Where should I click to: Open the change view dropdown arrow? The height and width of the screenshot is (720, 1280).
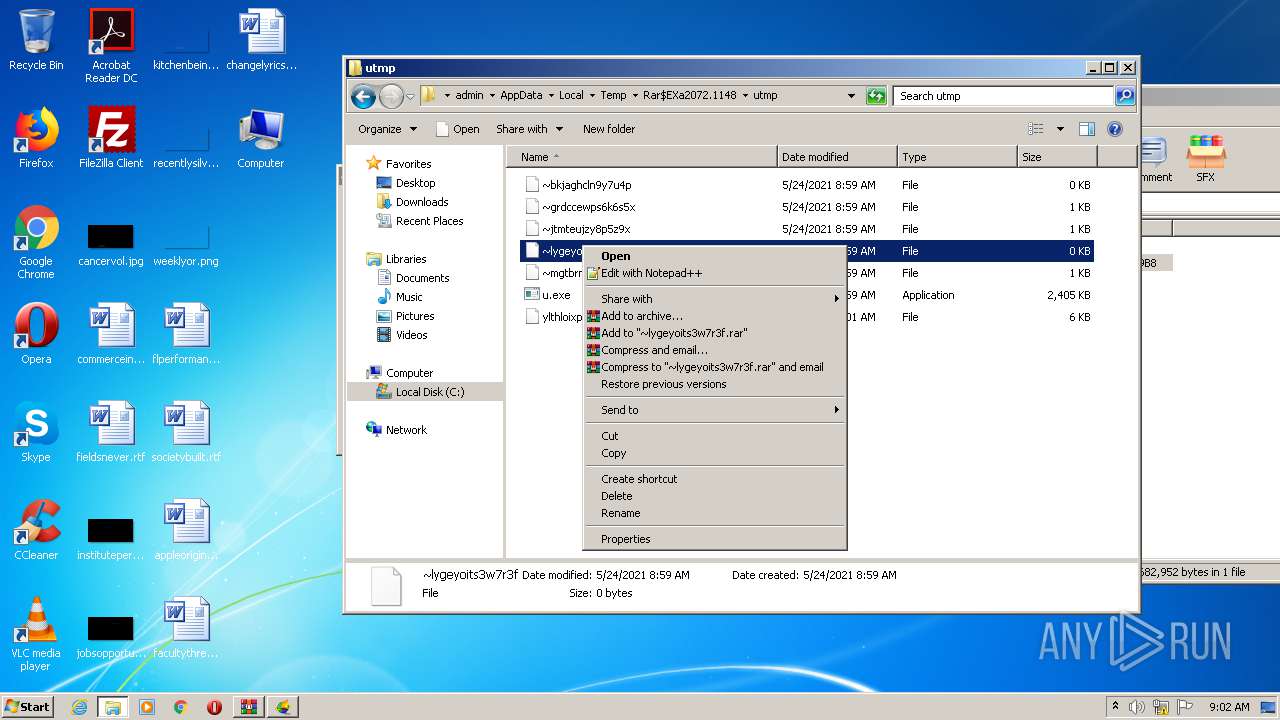coord(1060,129)
